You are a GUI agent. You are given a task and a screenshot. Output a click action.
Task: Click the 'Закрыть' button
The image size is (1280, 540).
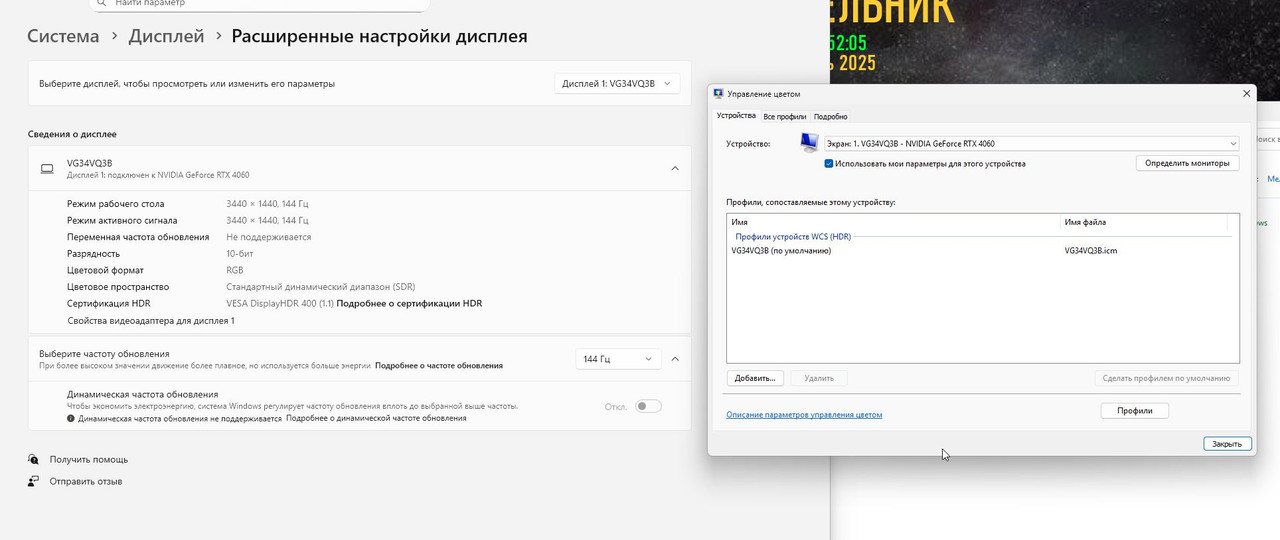pyautogui.click(x=1227, y=444)
